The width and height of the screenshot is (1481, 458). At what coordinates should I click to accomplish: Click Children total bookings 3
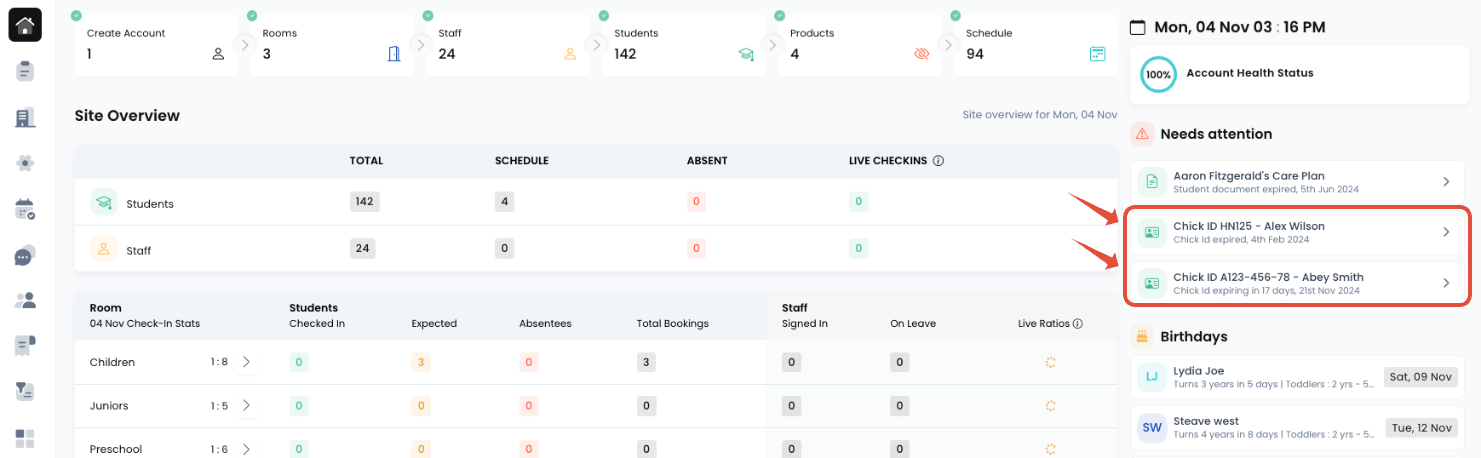646,362
